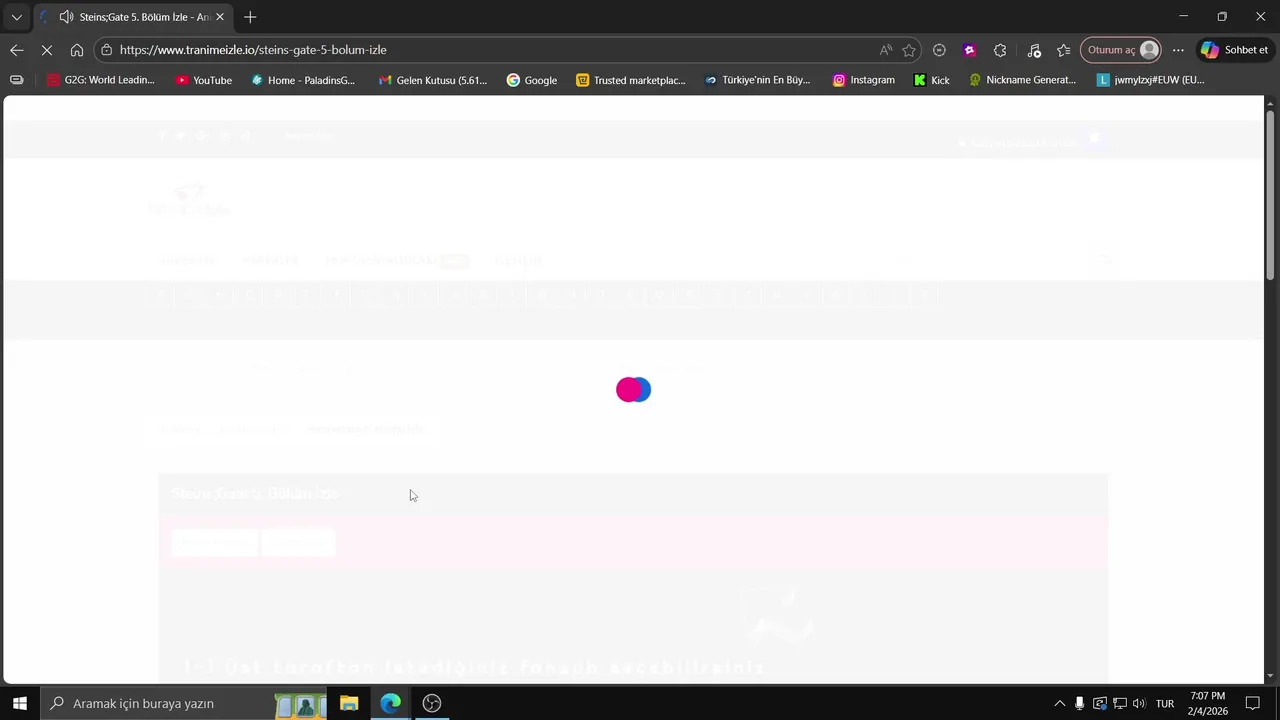Open the Türkiye'nin En Büy... bookmark

[757, 80]
